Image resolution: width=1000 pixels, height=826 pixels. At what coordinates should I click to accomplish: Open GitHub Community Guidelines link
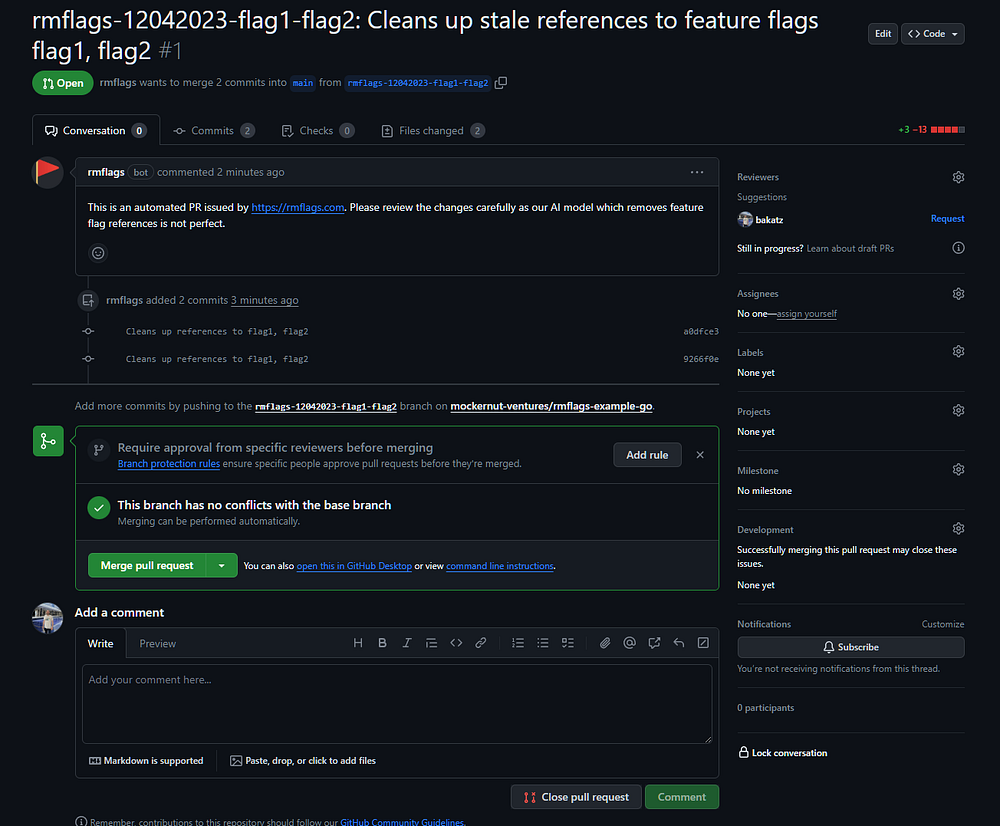click(x=402, y=822)
